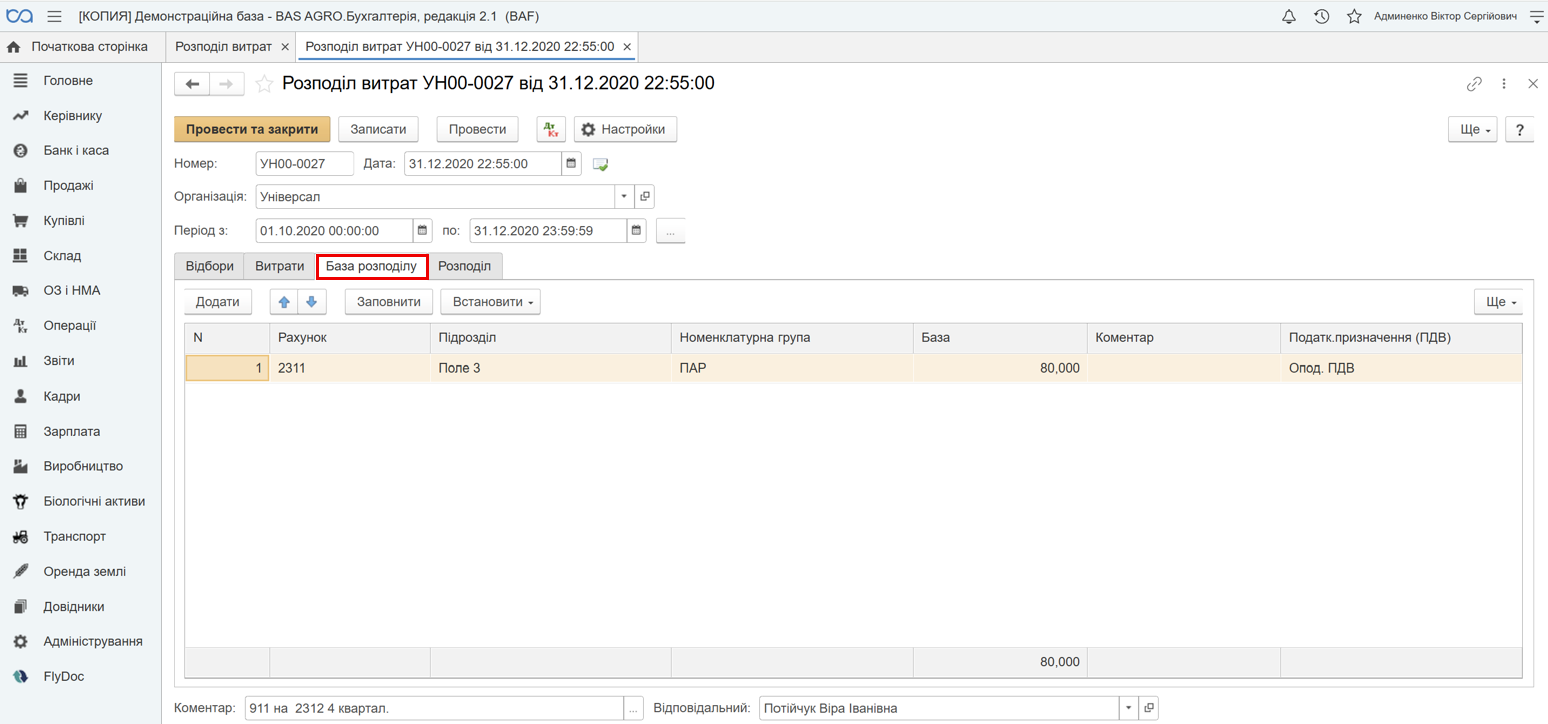This screenshot has width=1548, height=724.
Task: Move row down with blue arrow
Action: (312, 302)
